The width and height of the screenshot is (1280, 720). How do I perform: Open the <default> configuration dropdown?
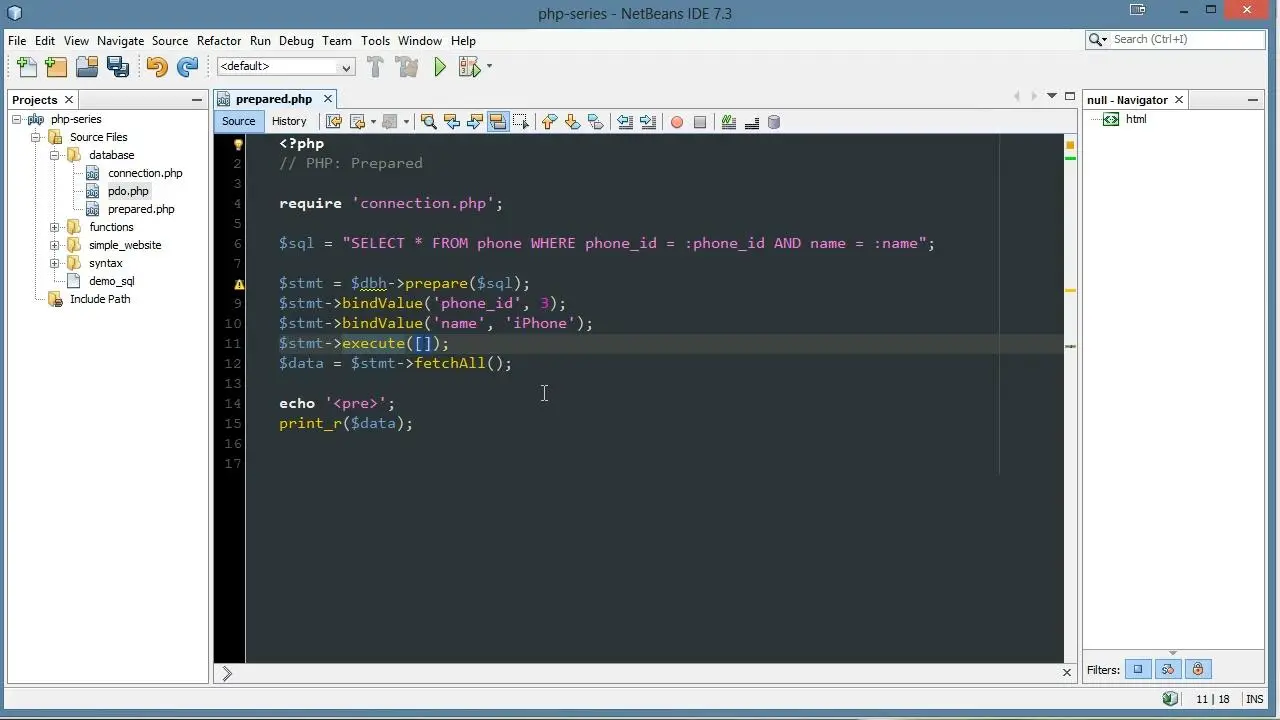coord(286,67)
